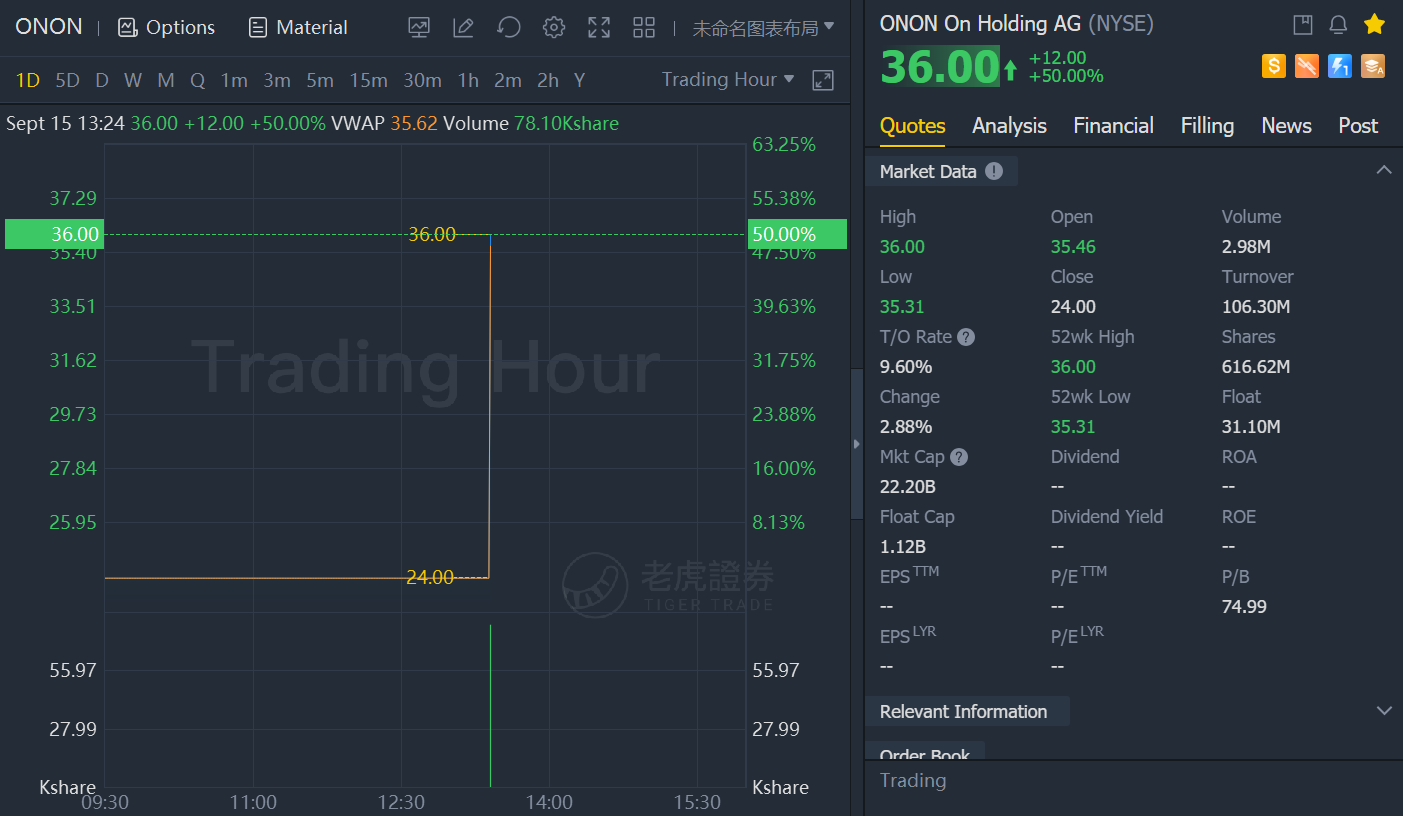Image resolution: width=1403 pixels, height=816 pixels.
Task: Click the tan stacked-layers badge icon
Action: (x=1373, y=66)
